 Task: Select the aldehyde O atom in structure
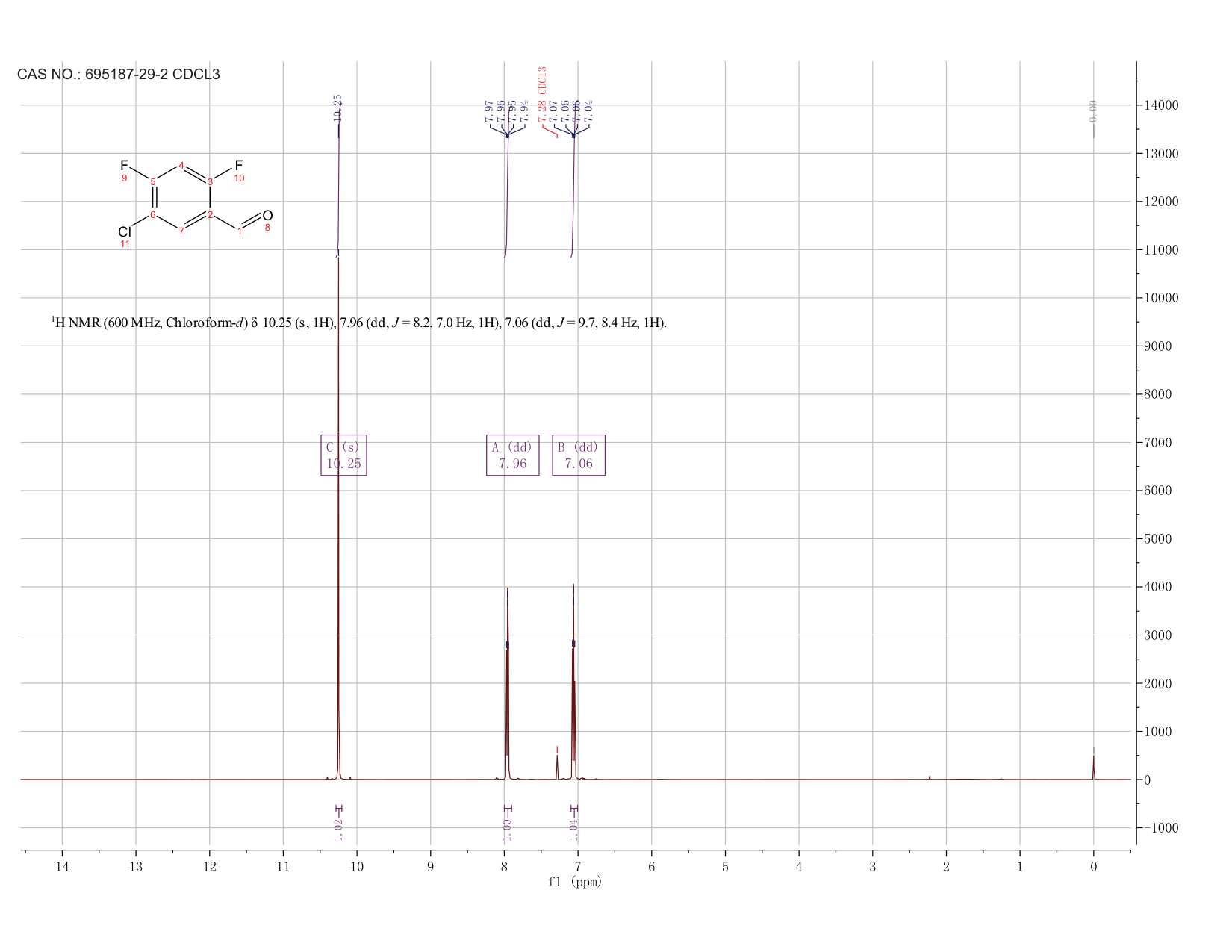[267, 216]
